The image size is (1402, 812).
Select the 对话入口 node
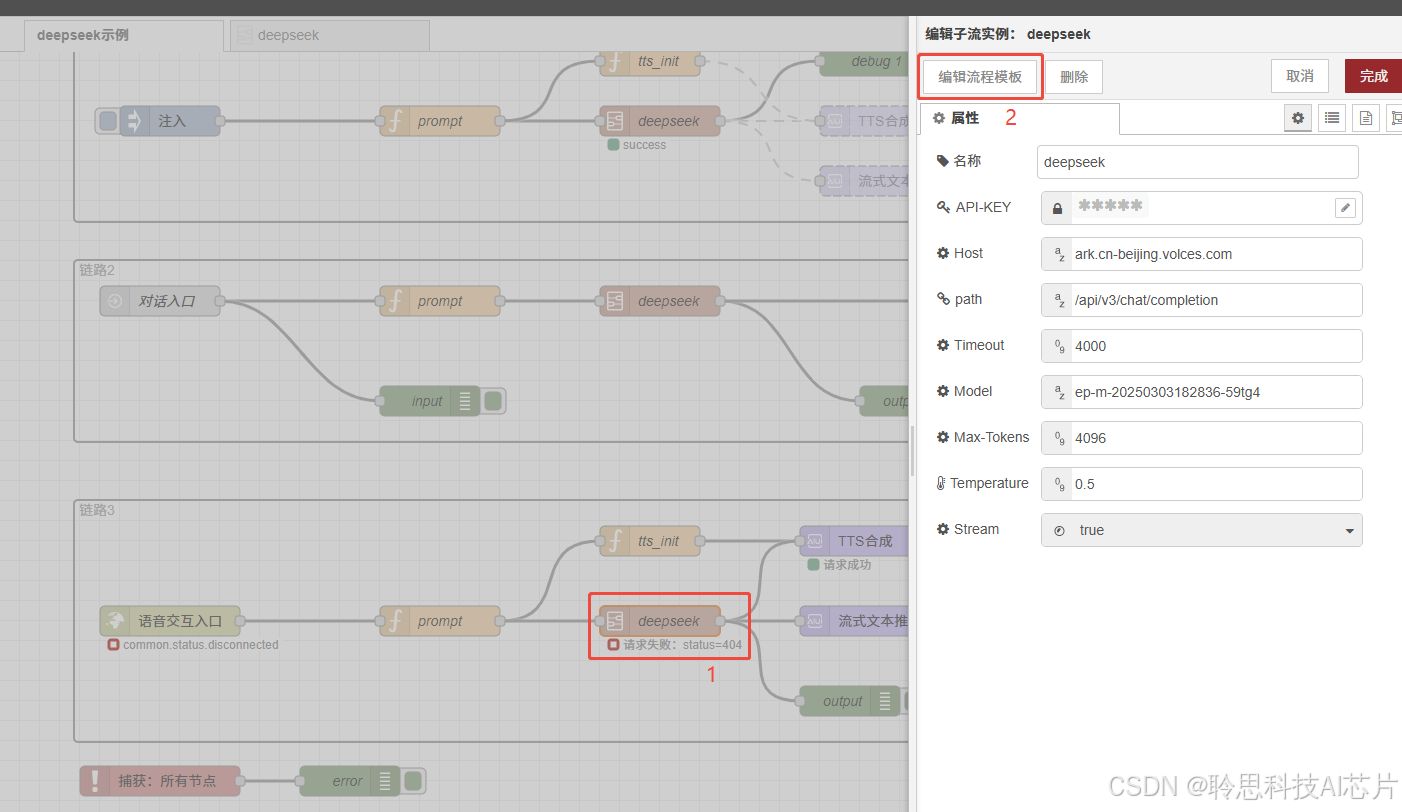(160, 301)
